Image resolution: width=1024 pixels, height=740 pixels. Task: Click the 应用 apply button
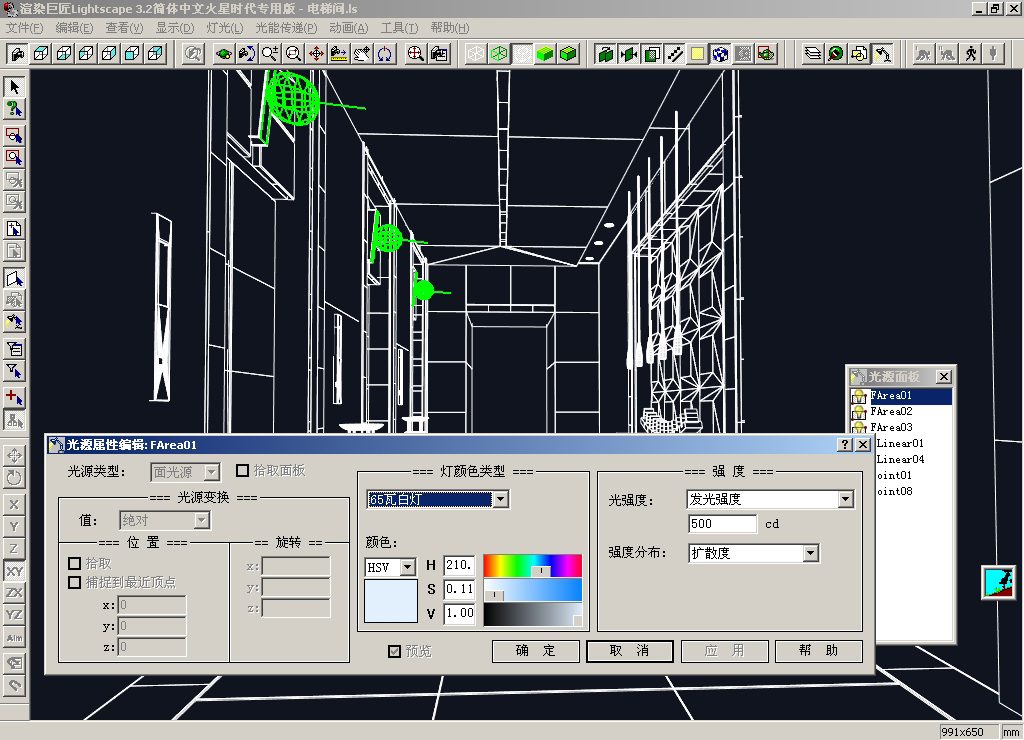[724, 651]
